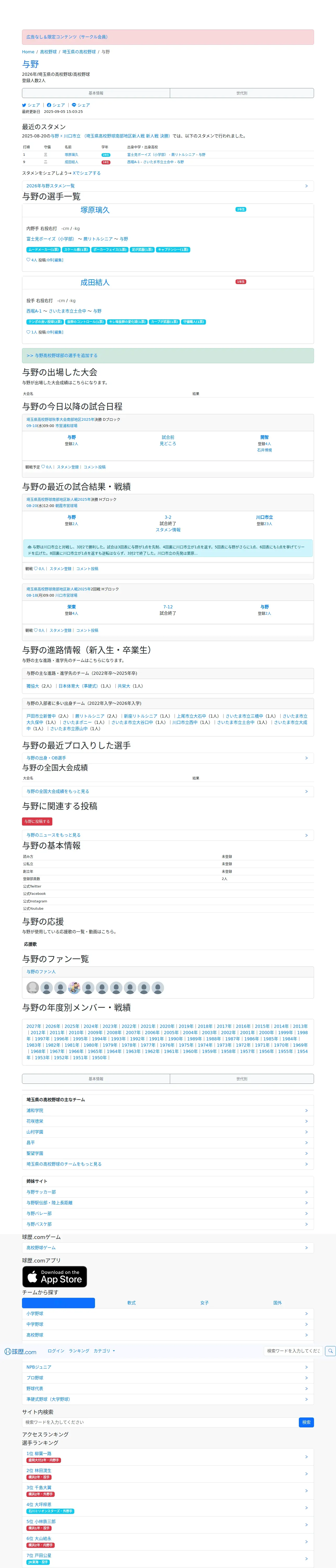Open ranking entry 1位 柳葉一路
This screenshot has width=336, height=1568.
[x=168, y=1457]
